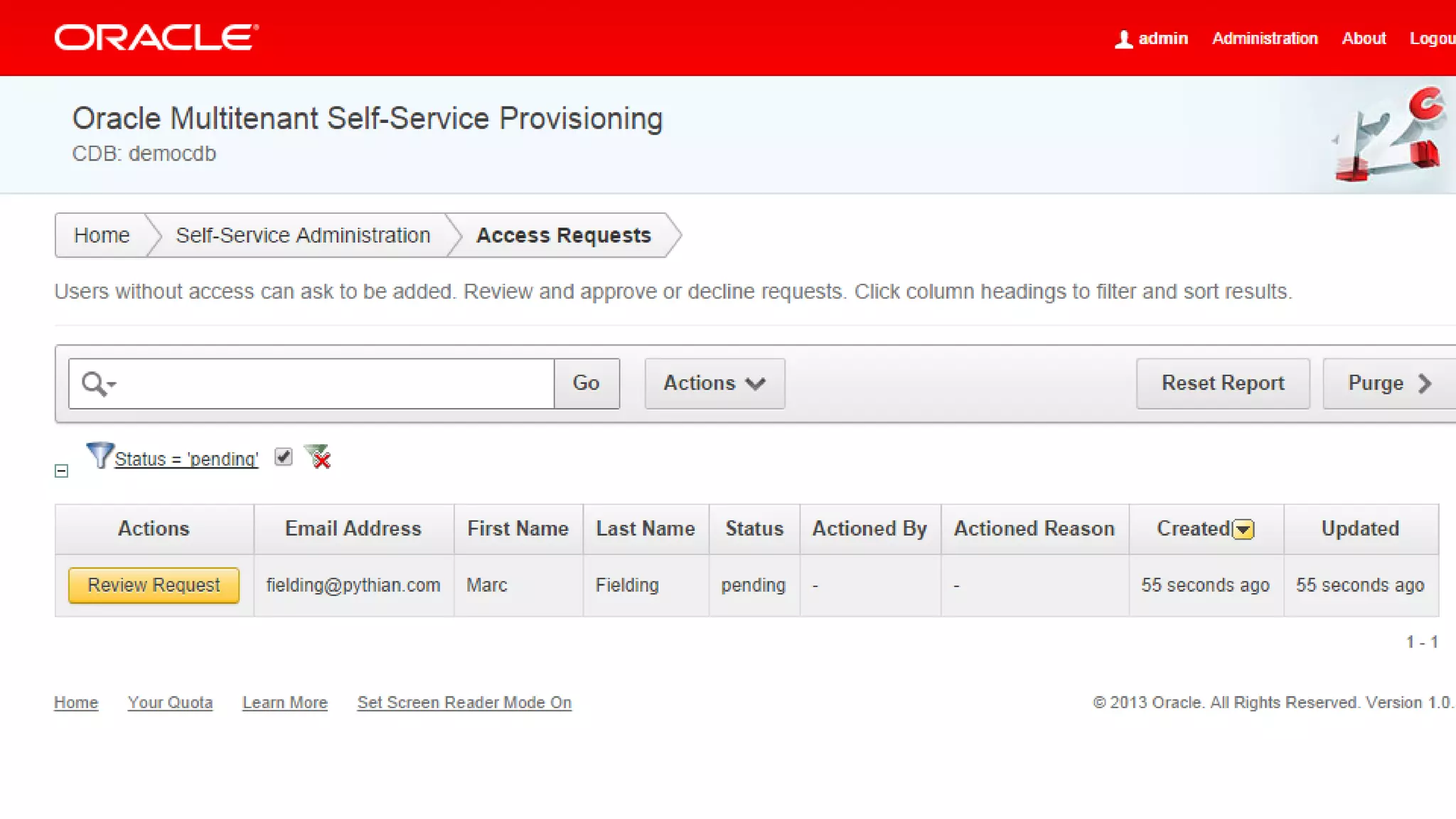
Task: Click the admin user icon
Action: tap(1123, 39)
